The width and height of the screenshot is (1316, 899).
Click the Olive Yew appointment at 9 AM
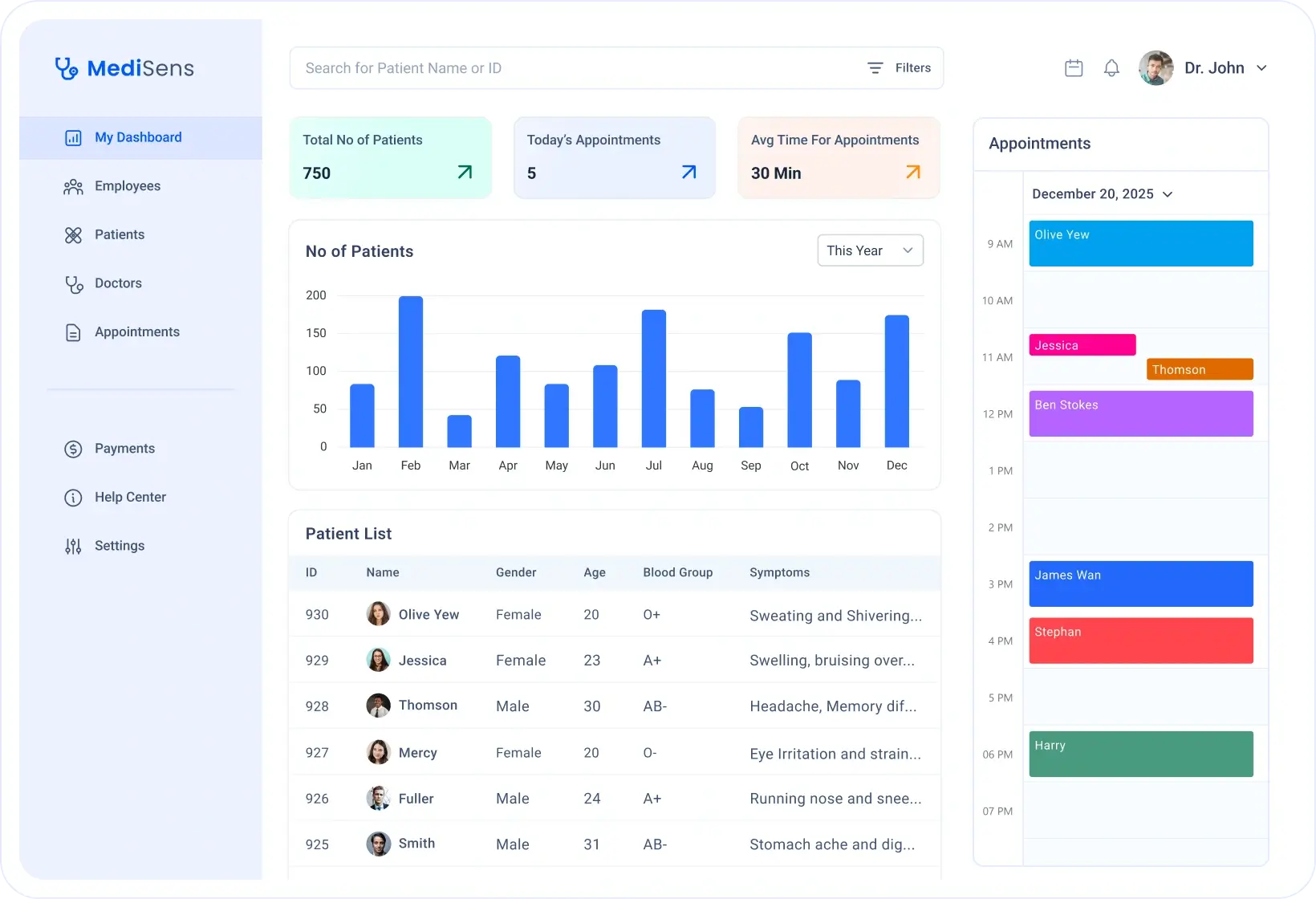[x=1140, y=243]
